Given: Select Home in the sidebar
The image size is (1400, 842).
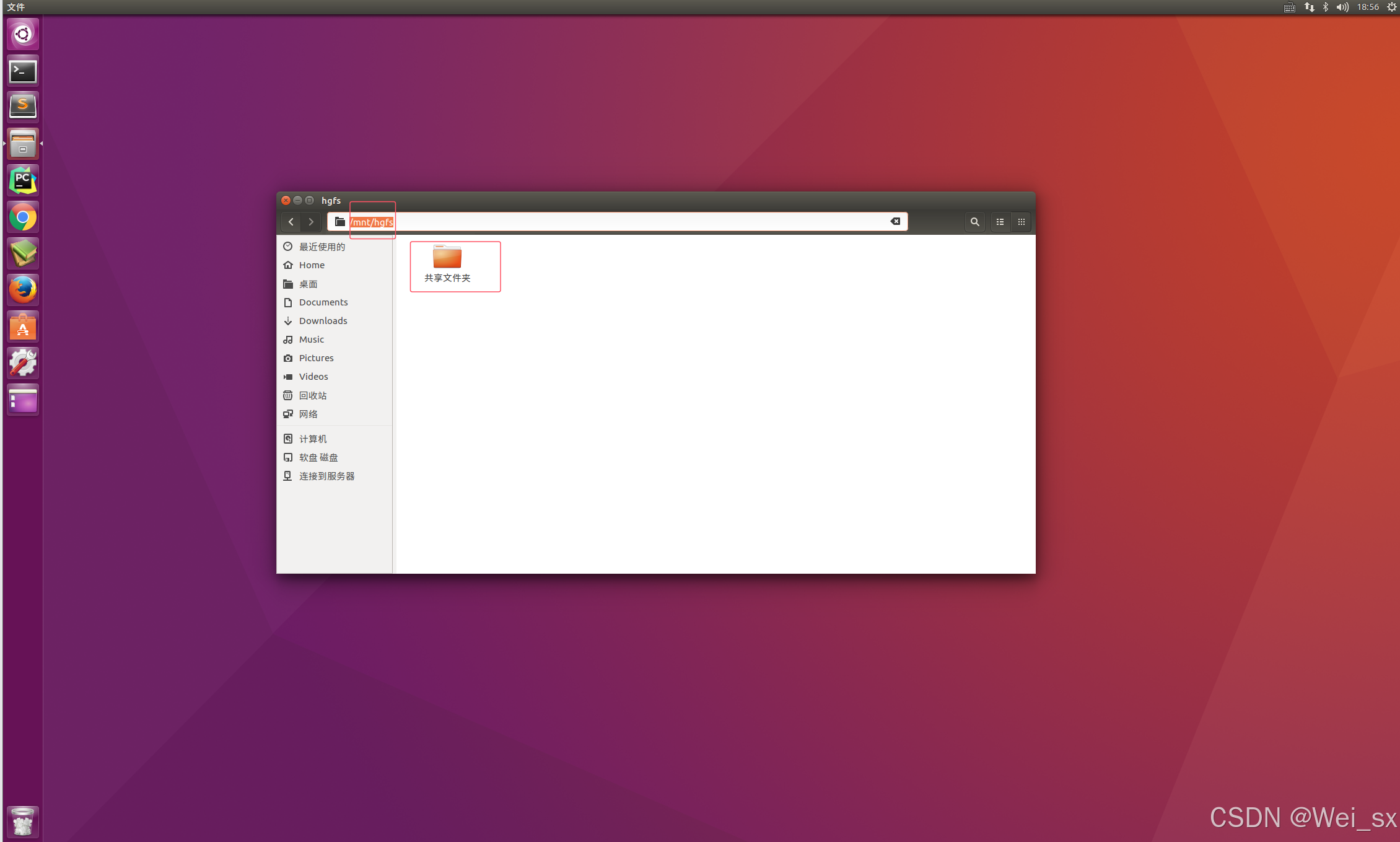Looking at the screenshot, I should tap(312, 265).
